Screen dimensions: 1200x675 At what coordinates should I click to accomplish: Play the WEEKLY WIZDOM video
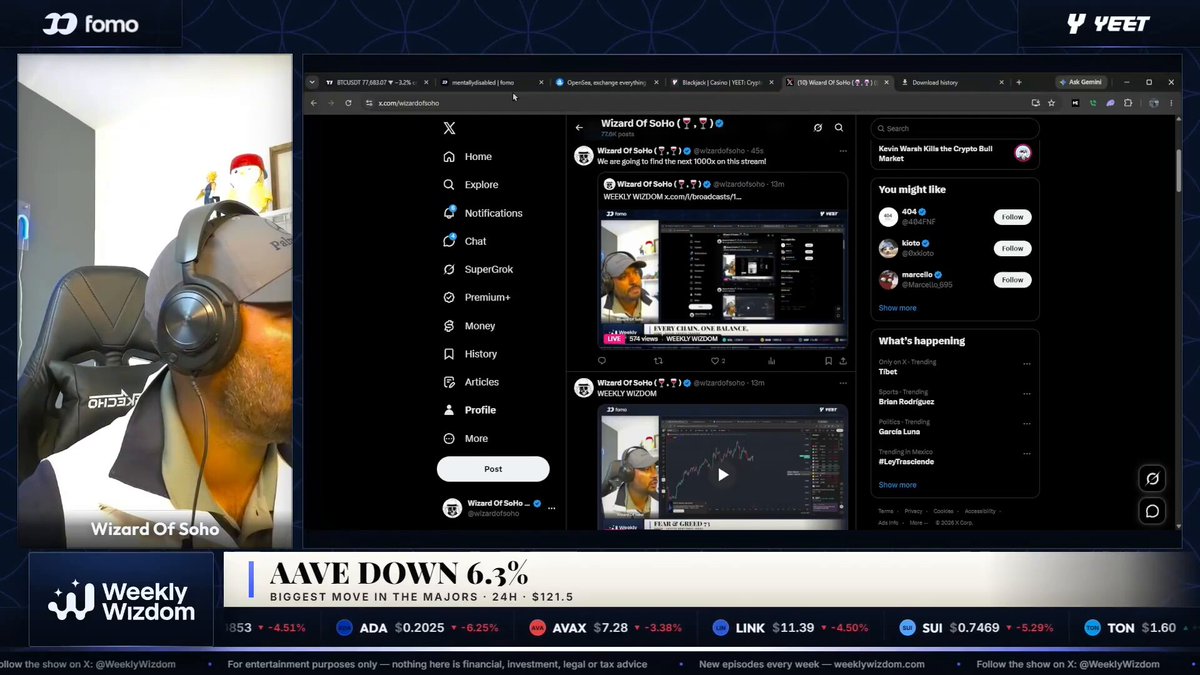click(723, 475)
